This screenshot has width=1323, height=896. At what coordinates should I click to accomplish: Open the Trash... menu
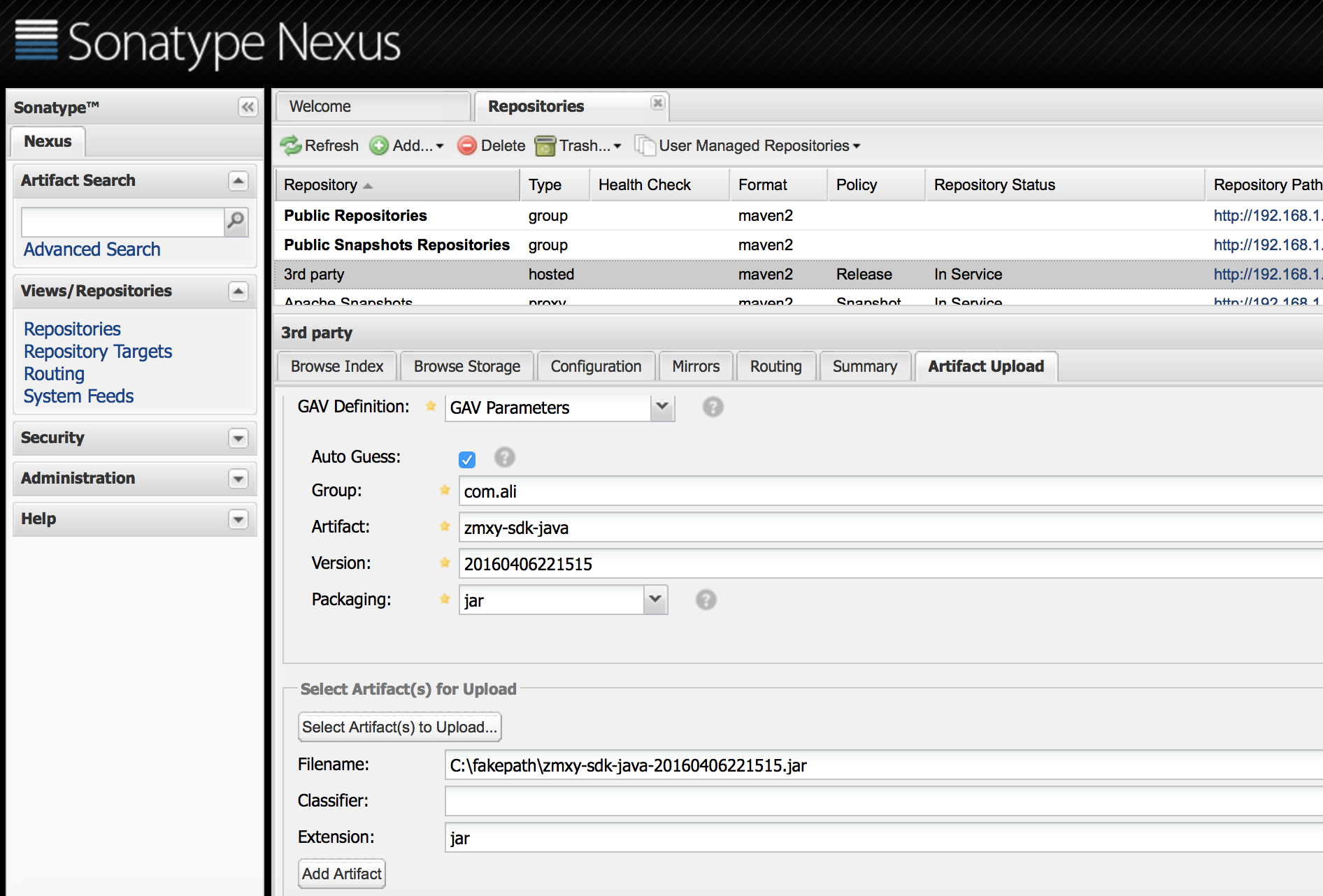578,145
